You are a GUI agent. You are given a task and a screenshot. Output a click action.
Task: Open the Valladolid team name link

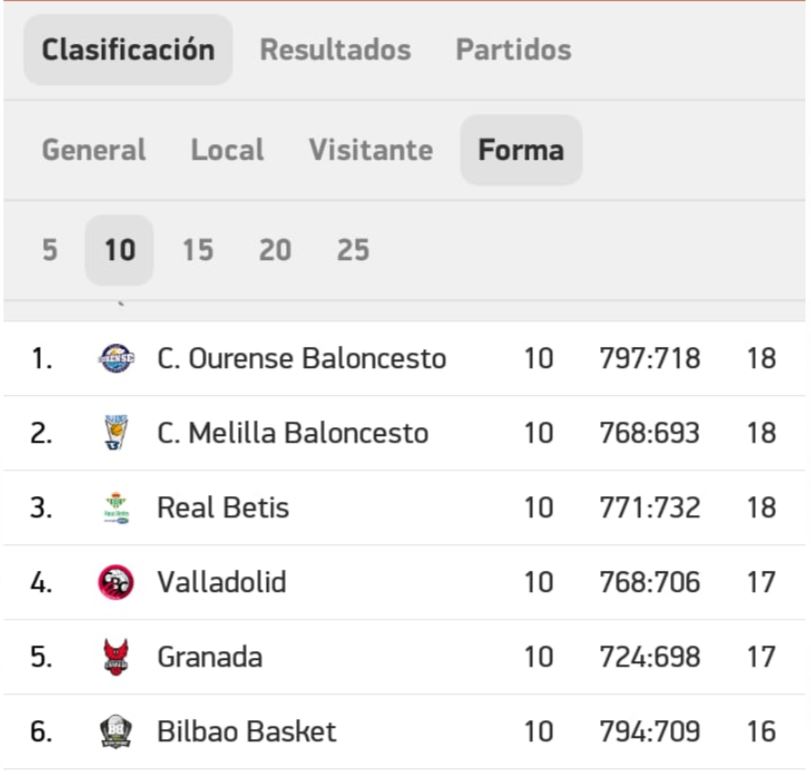click(221, 582)
